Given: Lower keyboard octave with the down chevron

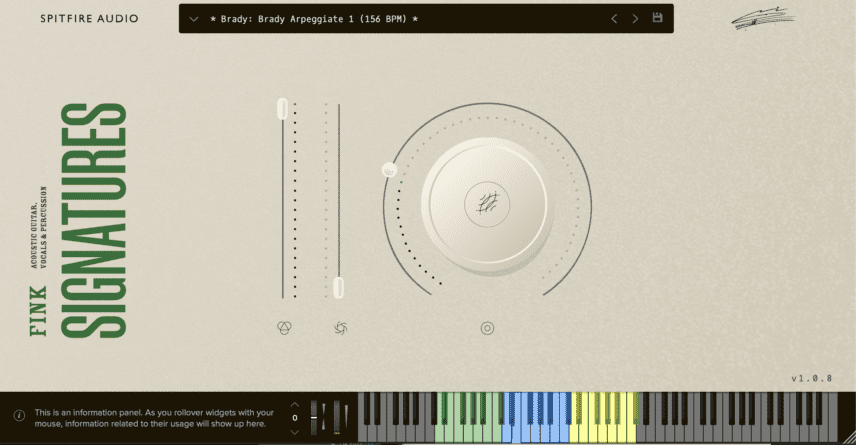Looking at the screenshot, I should [295, 432].
